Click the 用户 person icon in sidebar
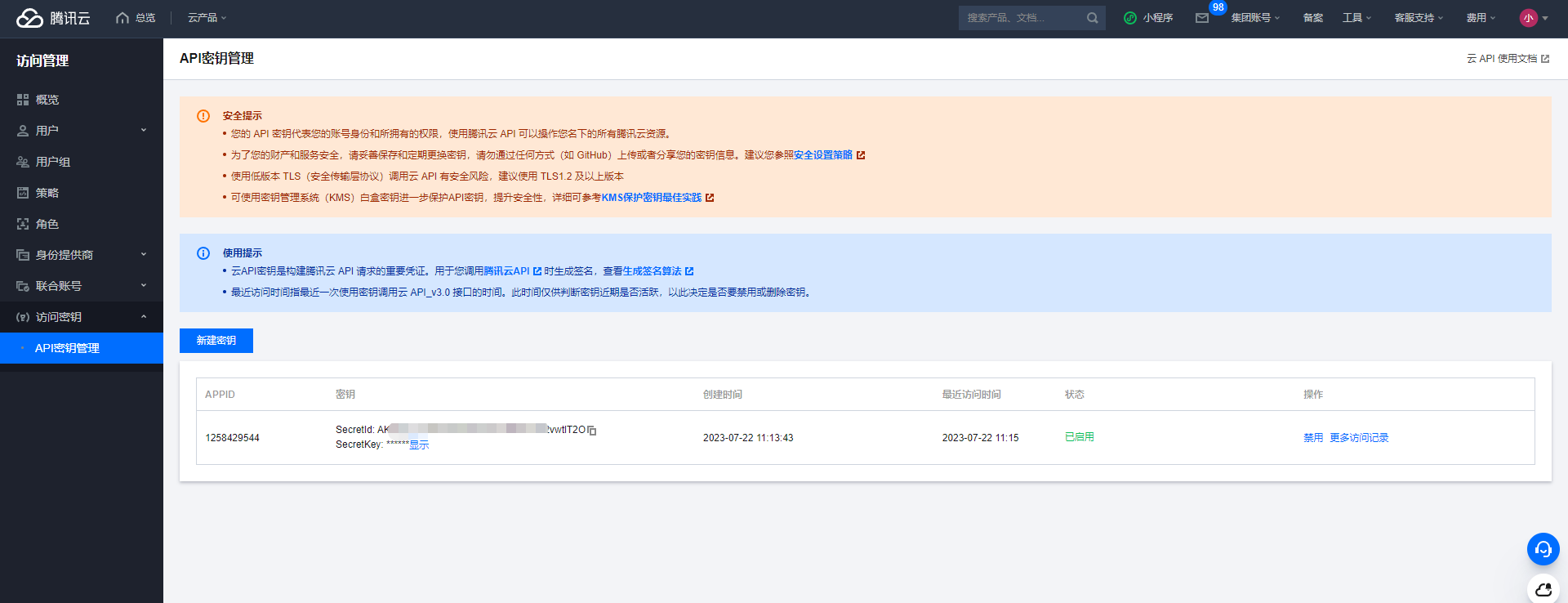This screenshot has width=1568, height=603. [x=23, y=131]
